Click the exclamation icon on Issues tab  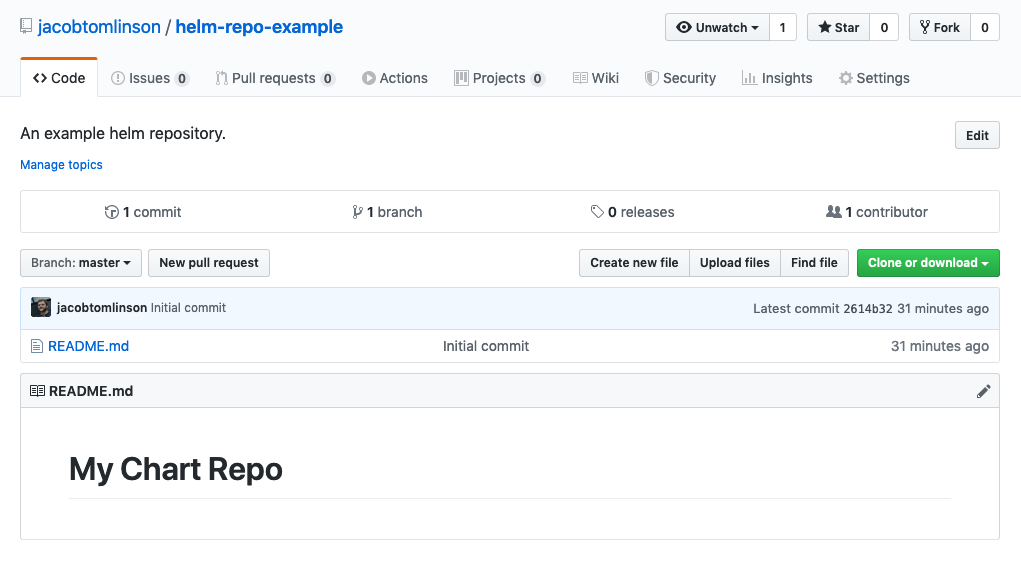(x=118, y=78)
